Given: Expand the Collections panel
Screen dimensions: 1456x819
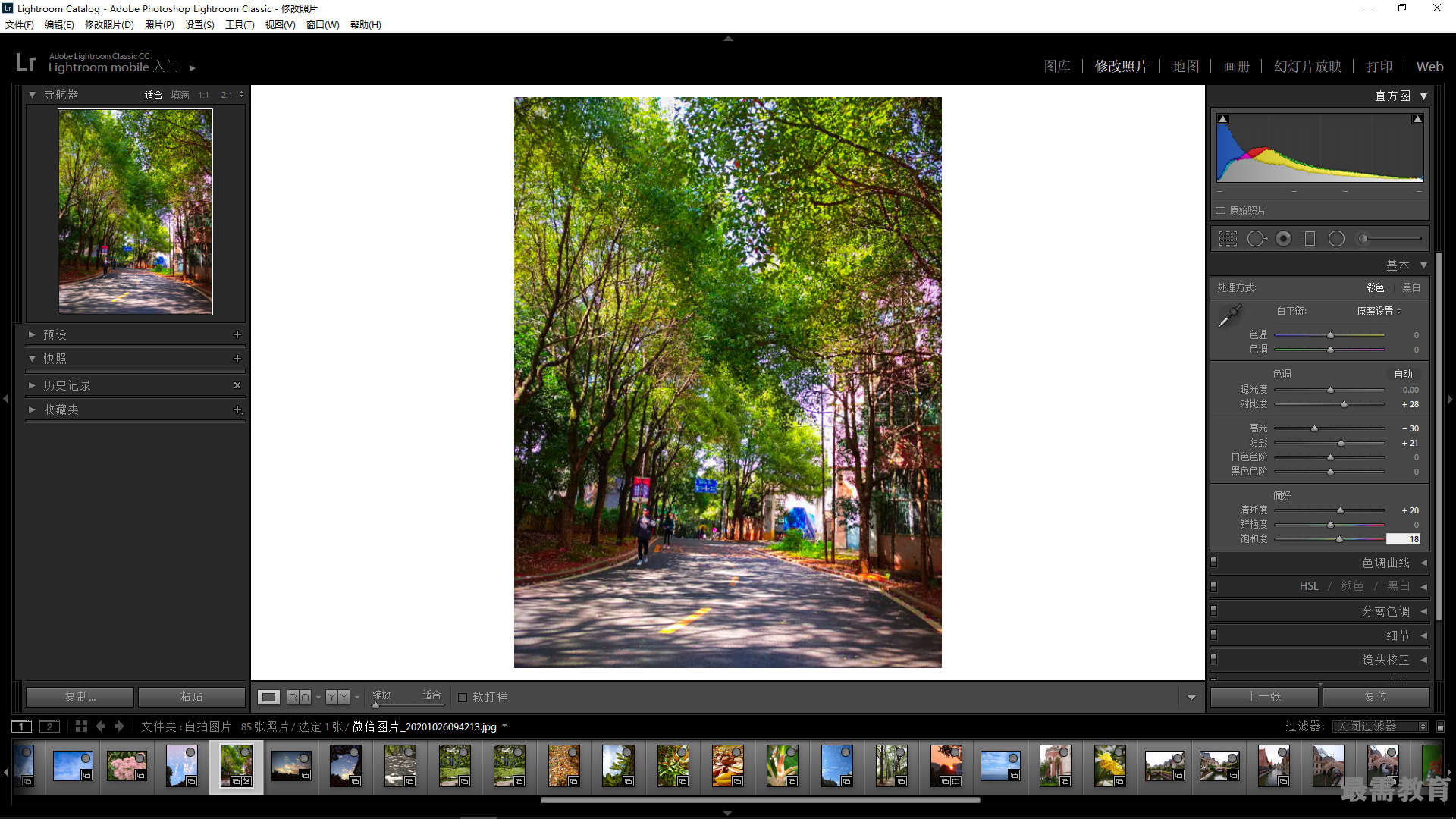Looking at the screenshot, I should (32, 409).
